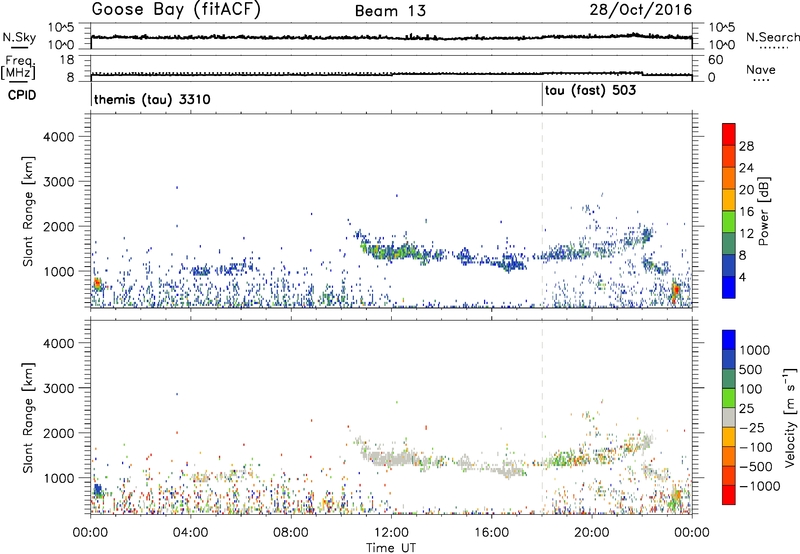
Task: Click the '1000' range tick in the velocity panel
Action: (x=59, y=478)
